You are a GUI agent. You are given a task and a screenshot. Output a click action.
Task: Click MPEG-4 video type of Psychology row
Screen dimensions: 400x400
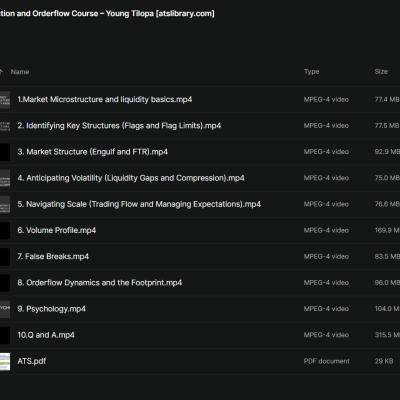[x=326, y=309]
